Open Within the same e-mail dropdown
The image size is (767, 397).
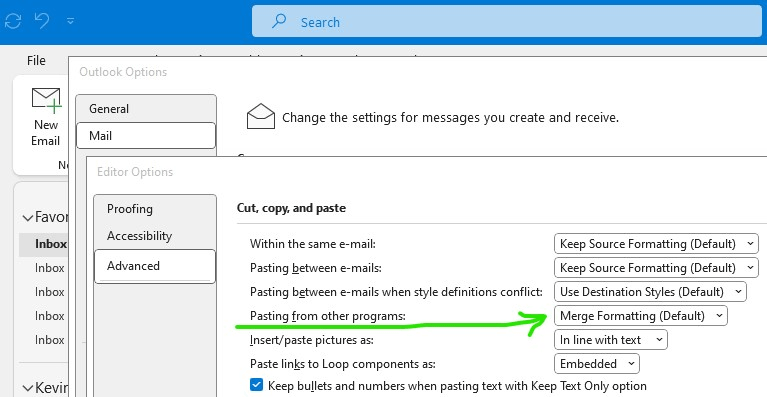pyautogui.click(x=656, y=243)
